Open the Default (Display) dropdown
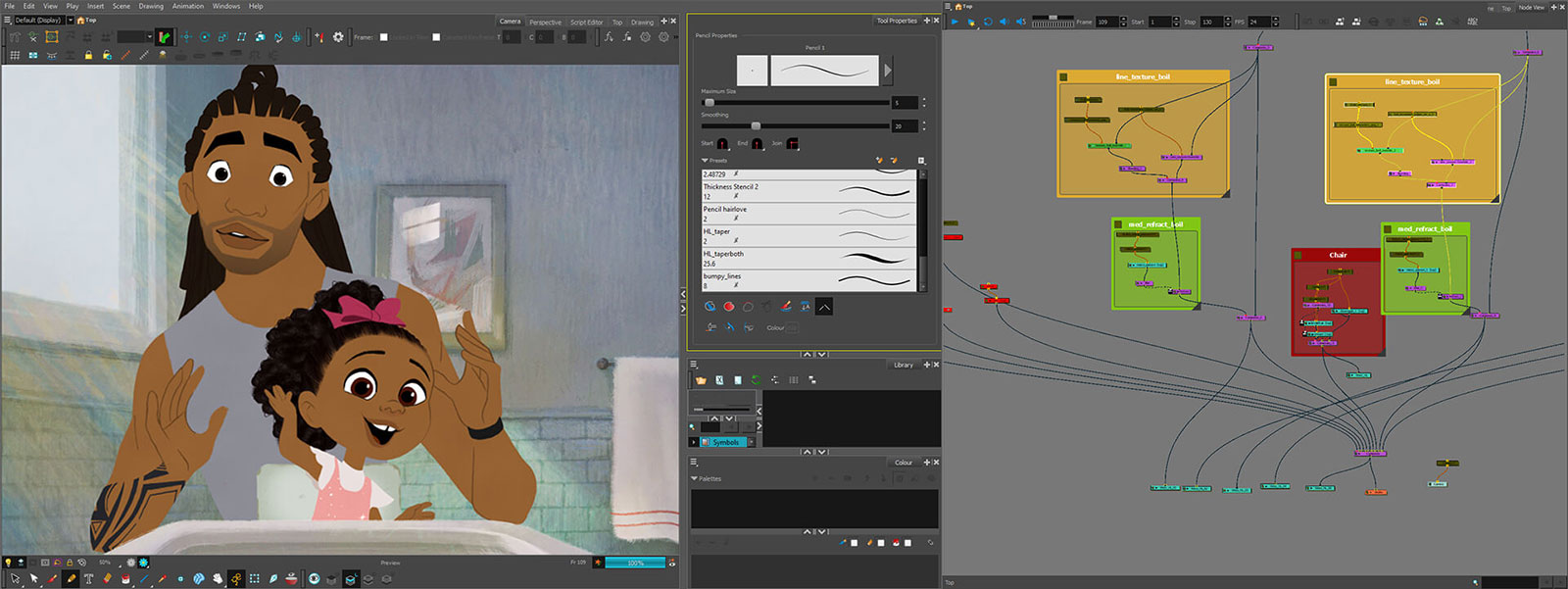 (70, 20)
